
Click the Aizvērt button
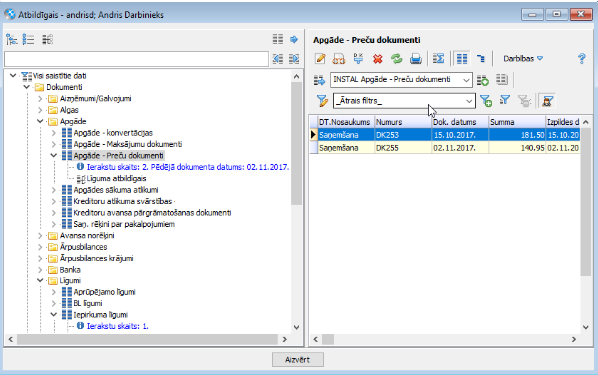coord(298,359)
